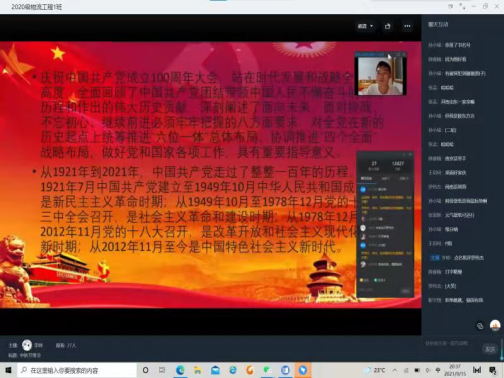Click the user avatar beside the emoji icon
This screenshot has height=378, width=504.
pos(495,325)
